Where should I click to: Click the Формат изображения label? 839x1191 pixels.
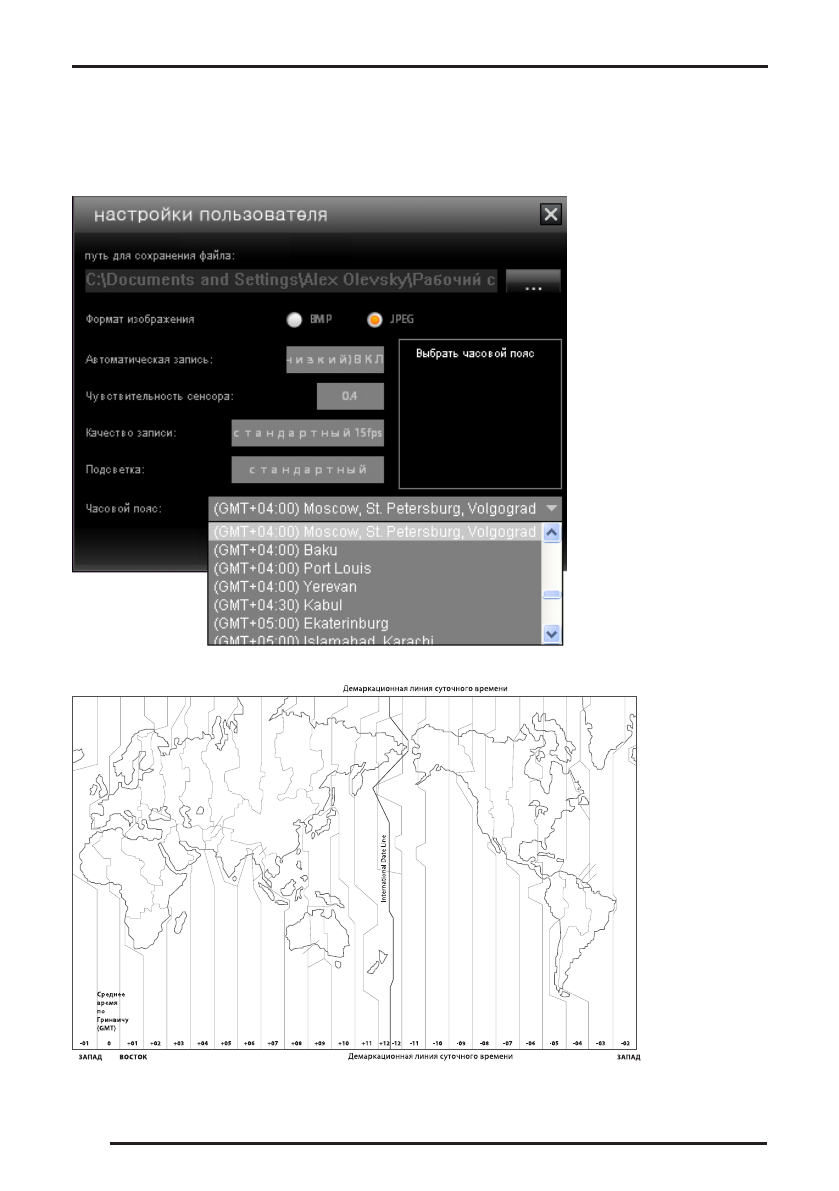(x=140, y=320)
